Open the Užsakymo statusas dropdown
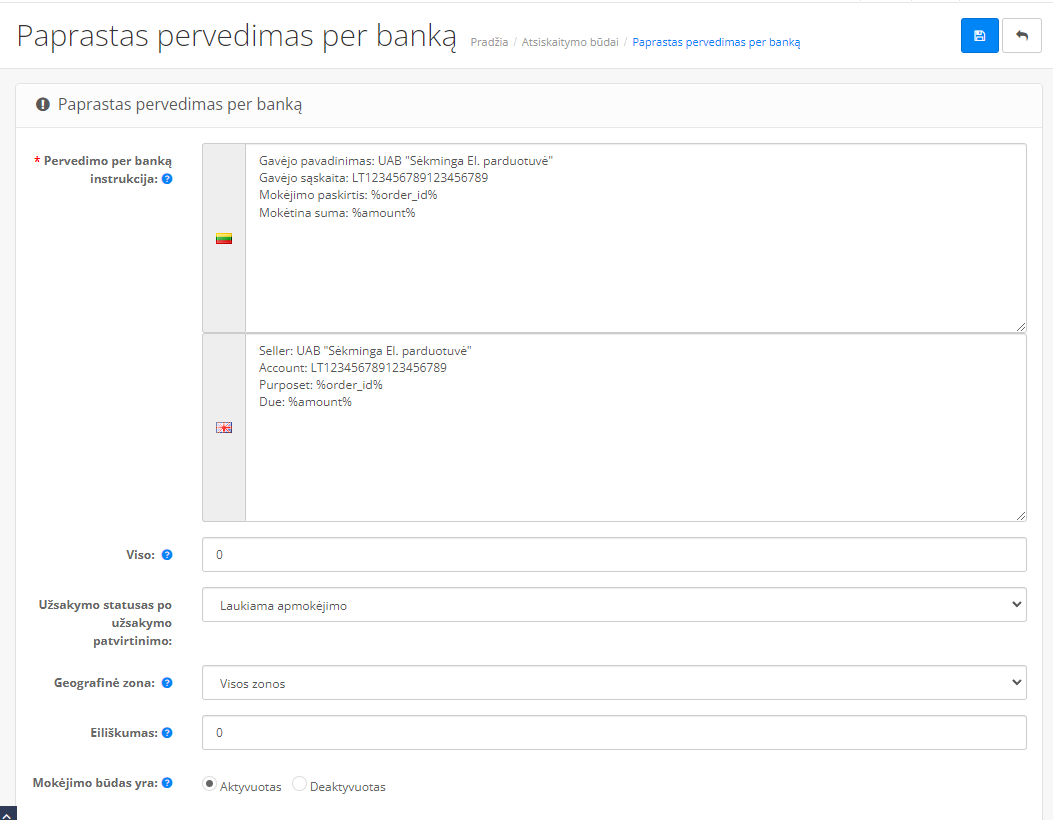 point(614,605)
